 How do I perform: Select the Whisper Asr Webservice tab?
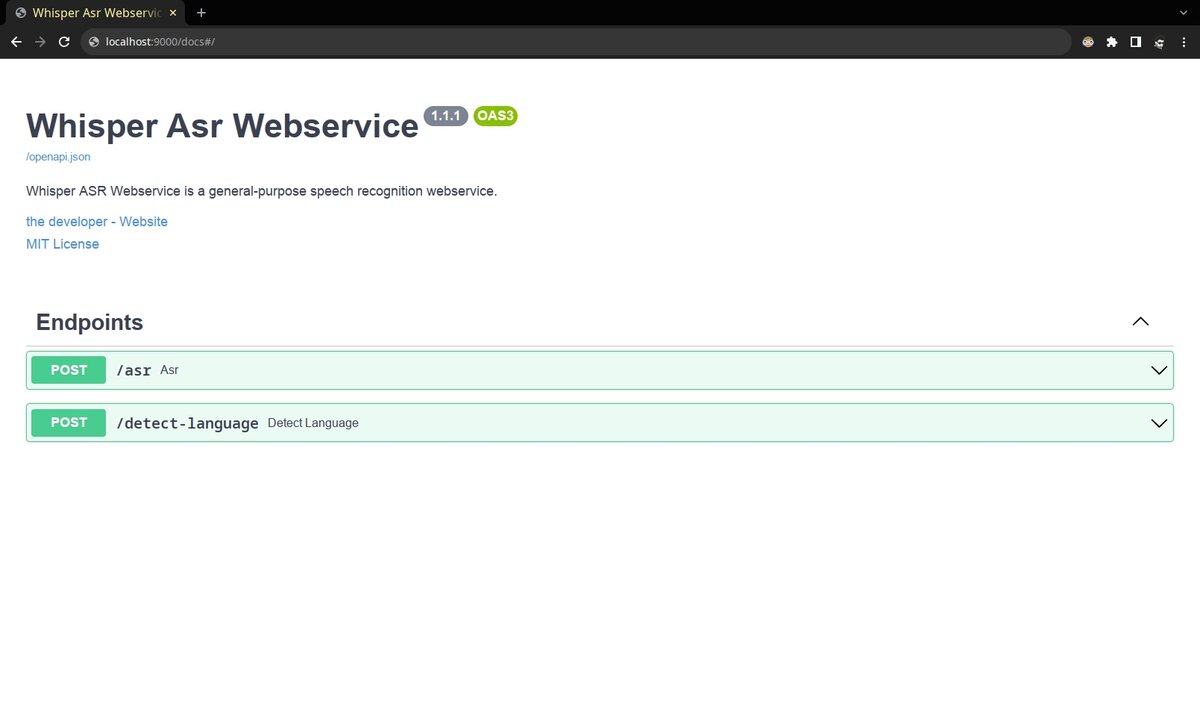95,13
